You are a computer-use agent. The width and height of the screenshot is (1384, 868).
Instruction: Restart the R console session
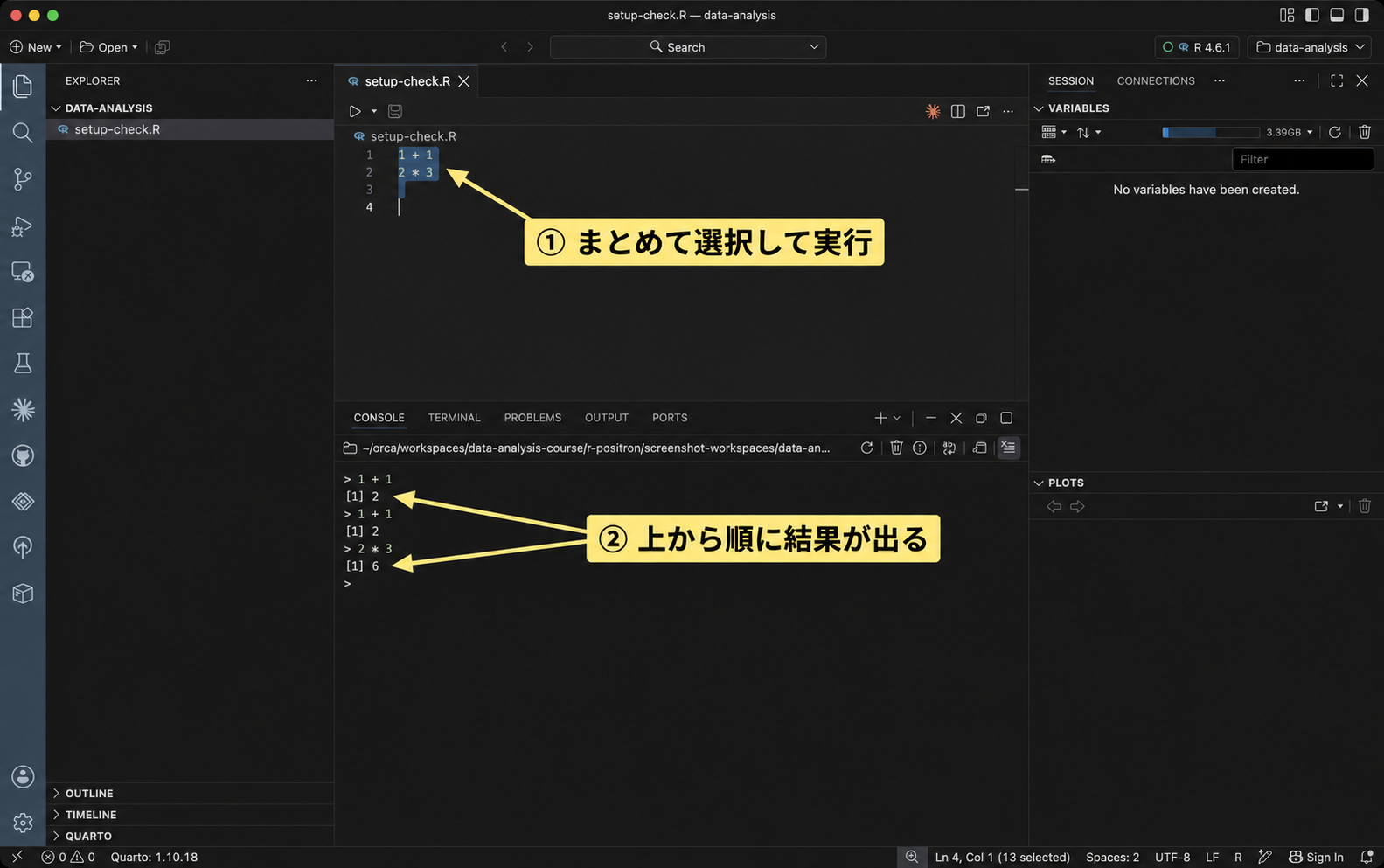point(866,448)
